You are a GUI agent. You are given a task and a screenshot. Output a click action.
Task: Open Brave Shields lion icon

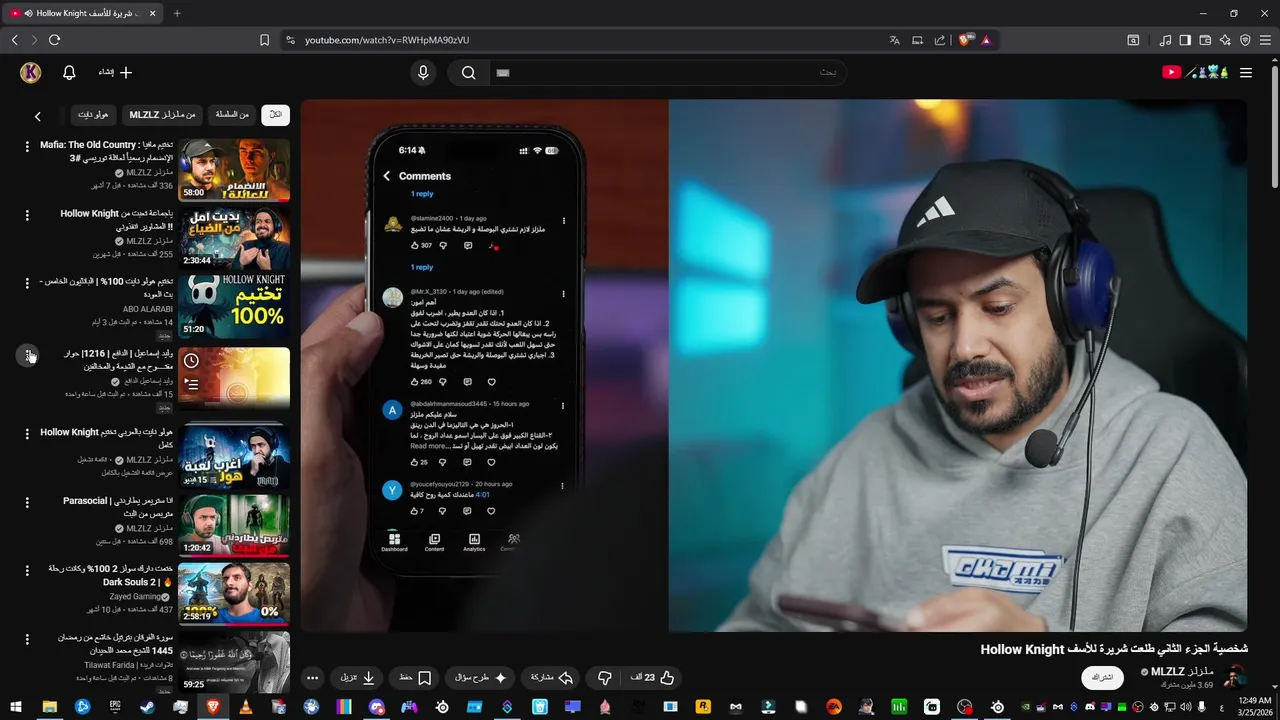[x=964, y=40]
